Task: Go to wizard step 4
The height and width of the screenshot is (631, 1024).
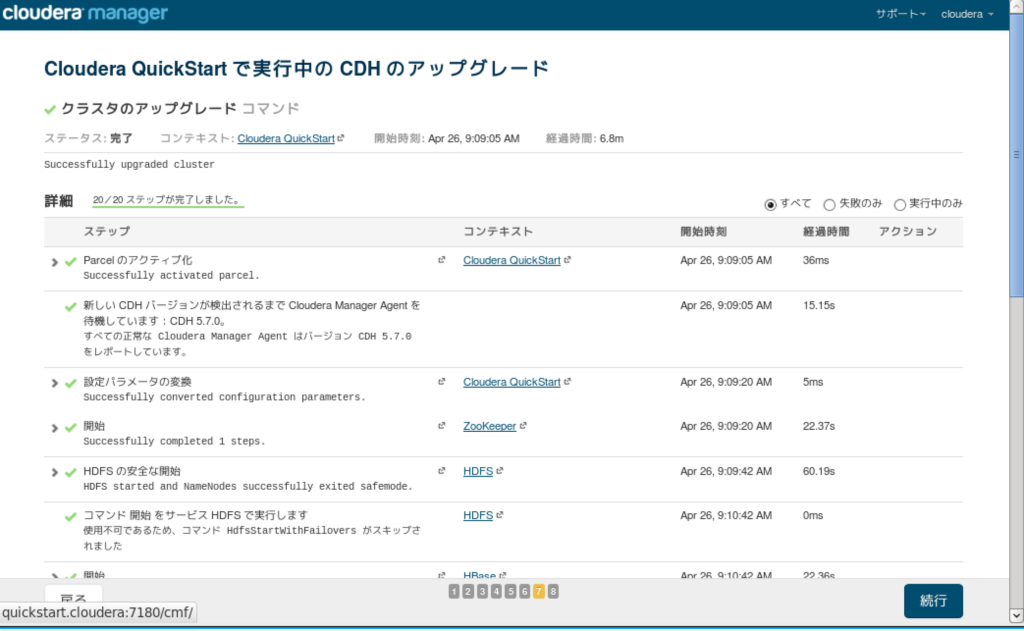Action: 496,592
